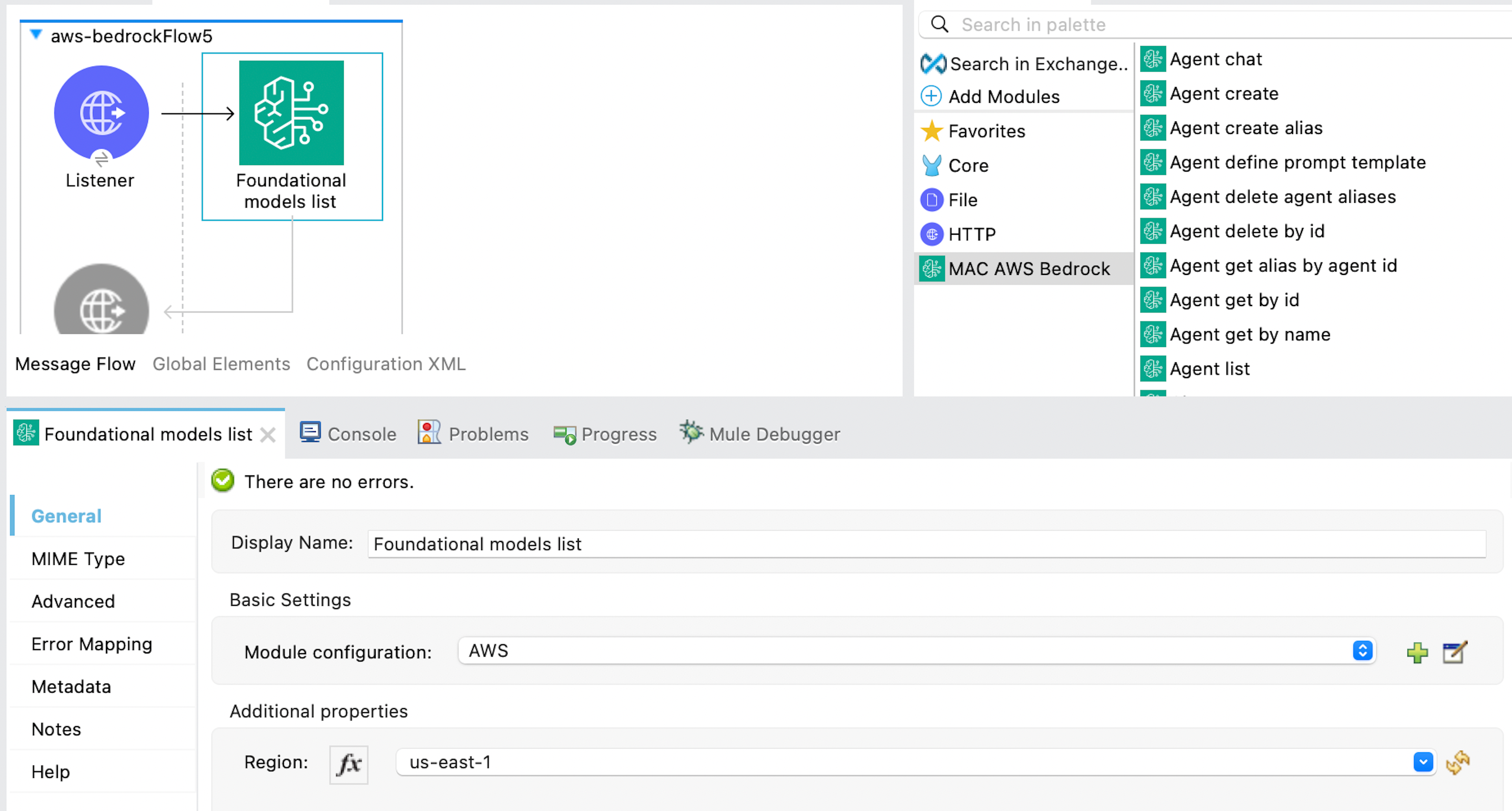Click the palette search magnifier icon
Viewport: 1512px width, 811px height.
click(x=940, y=24)
